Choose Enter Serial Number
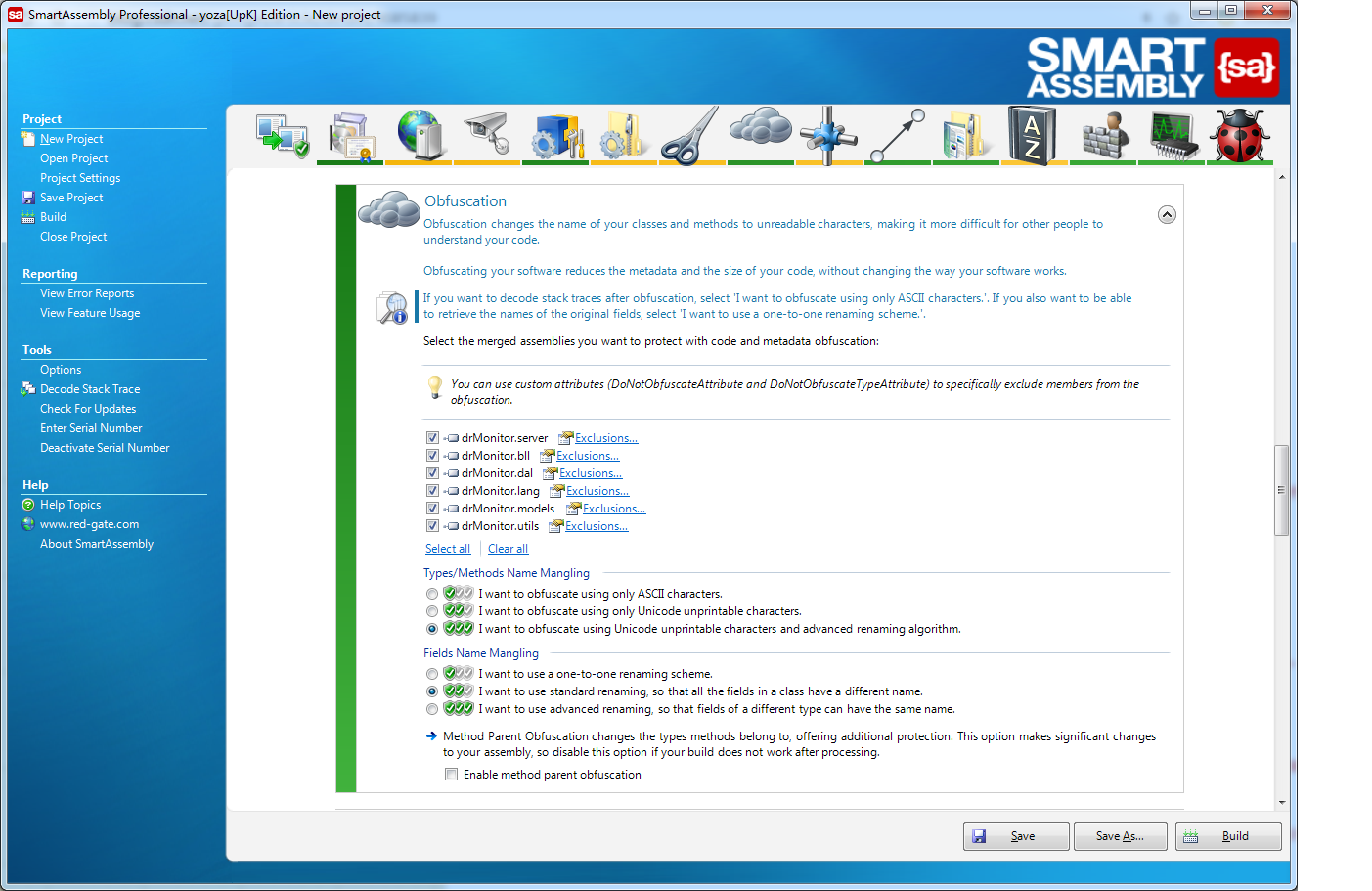Screen dimensions: 1372x891 [x=91, y=428]
